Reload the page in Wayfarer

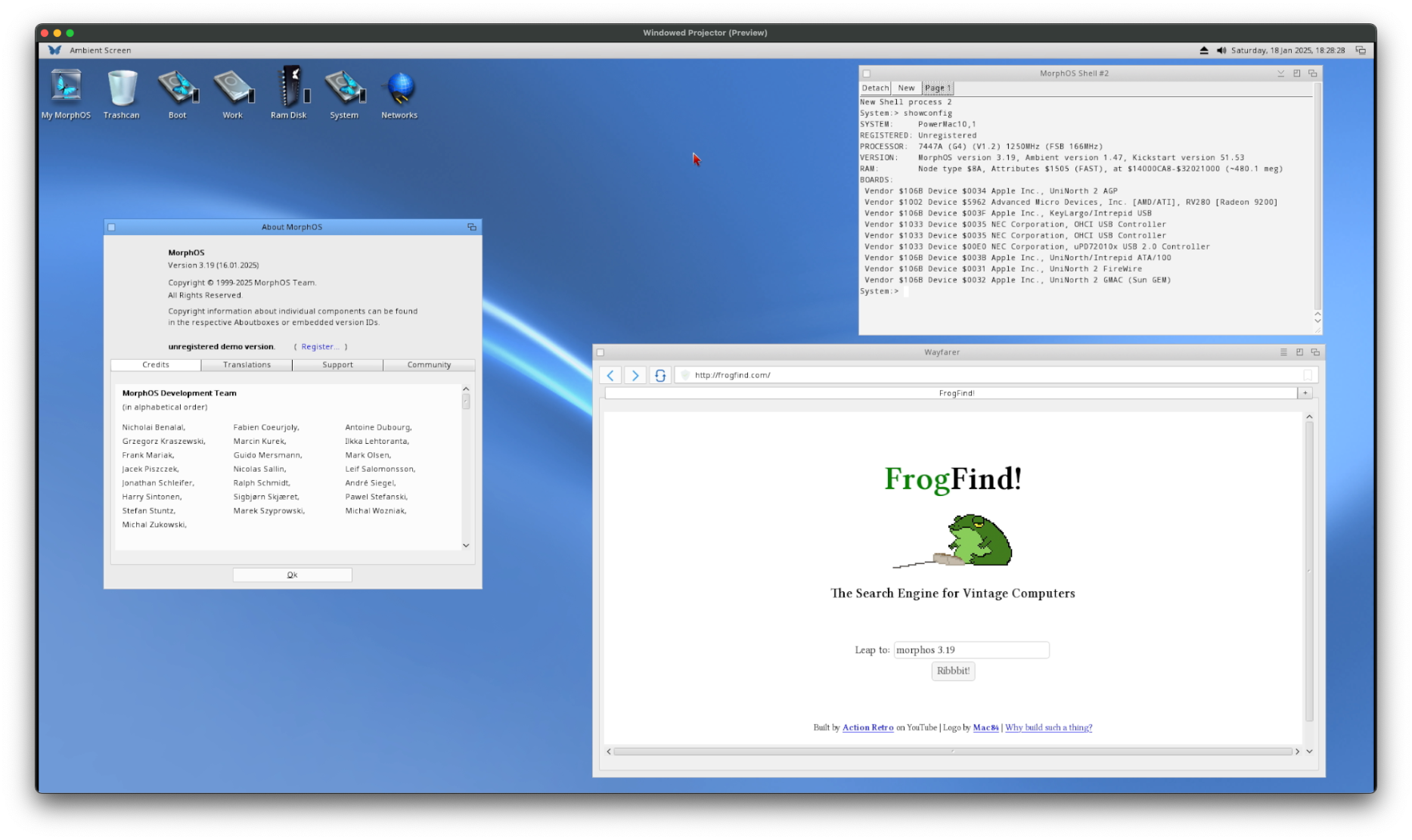tap(660, 375)
